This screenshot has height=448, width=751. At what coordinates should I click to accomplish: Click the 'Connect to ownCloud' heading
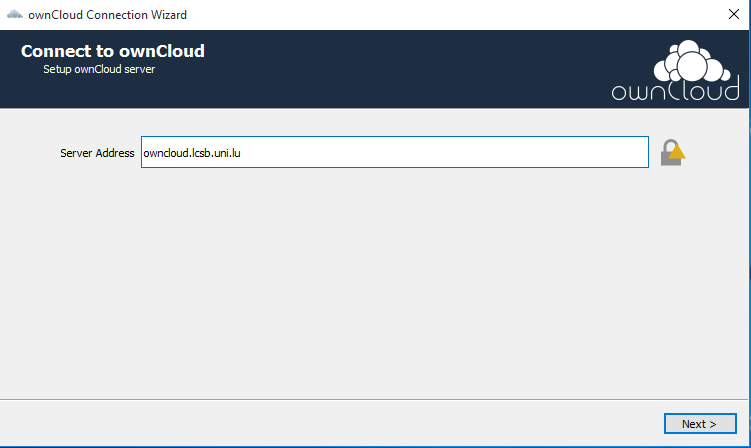(113, 51)
